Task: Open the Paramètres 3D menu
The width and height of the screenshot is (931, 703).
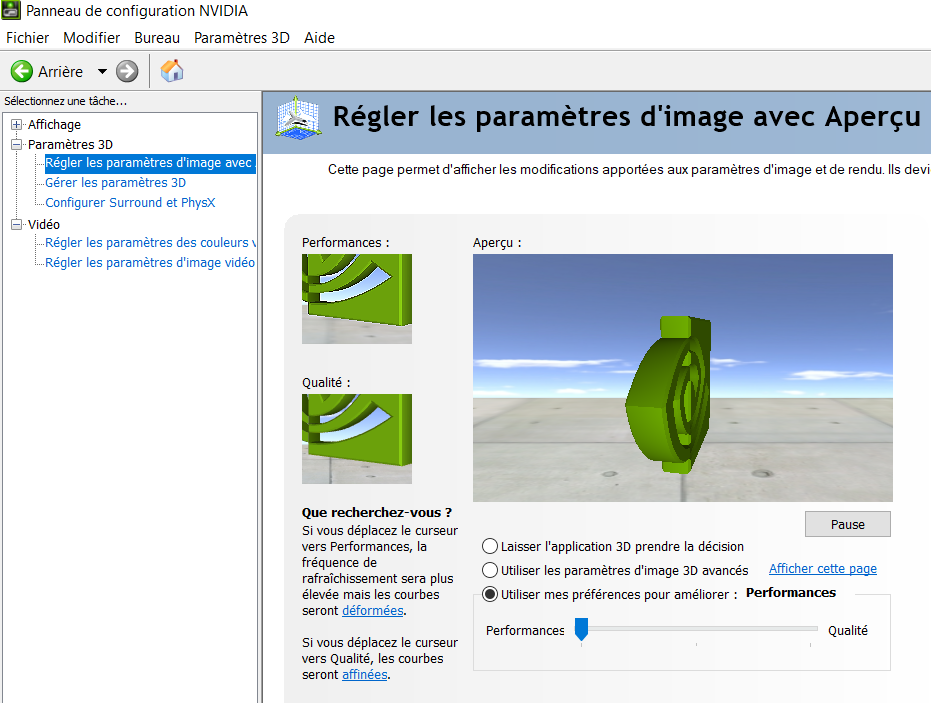Action: point(242,38)
